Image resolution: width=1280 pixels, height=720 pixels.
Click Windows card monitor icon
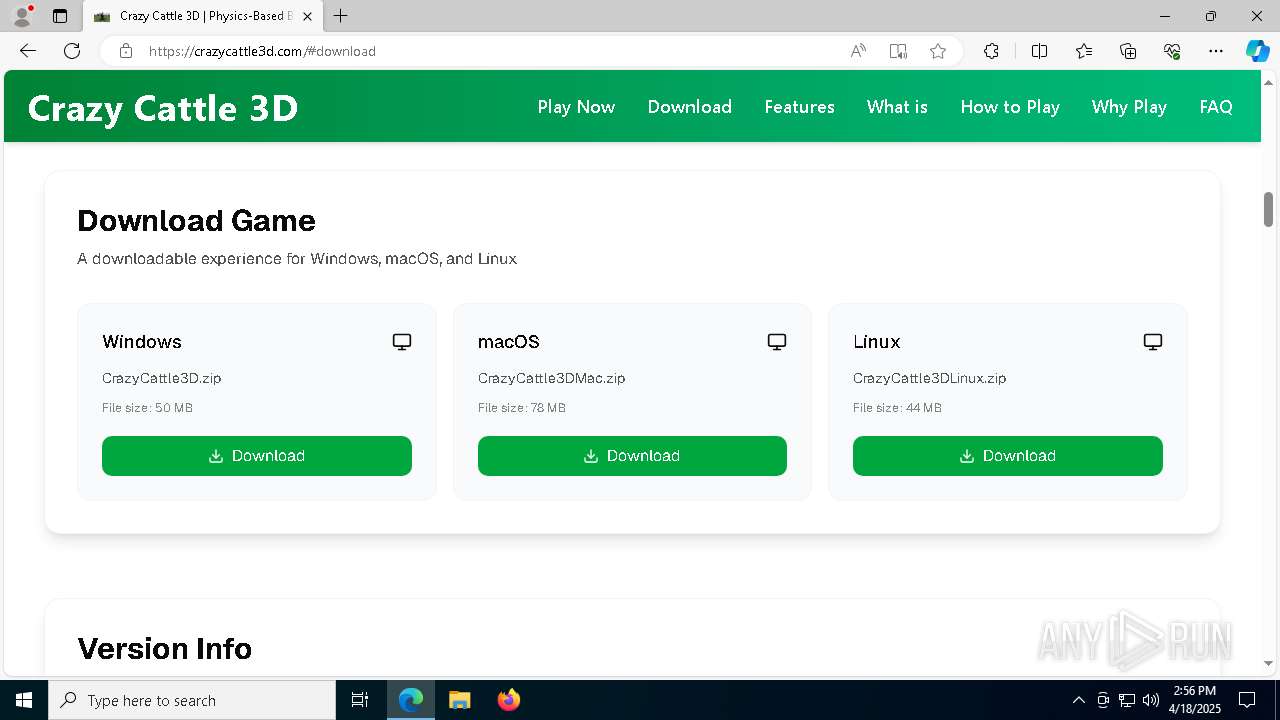point(402,342)
